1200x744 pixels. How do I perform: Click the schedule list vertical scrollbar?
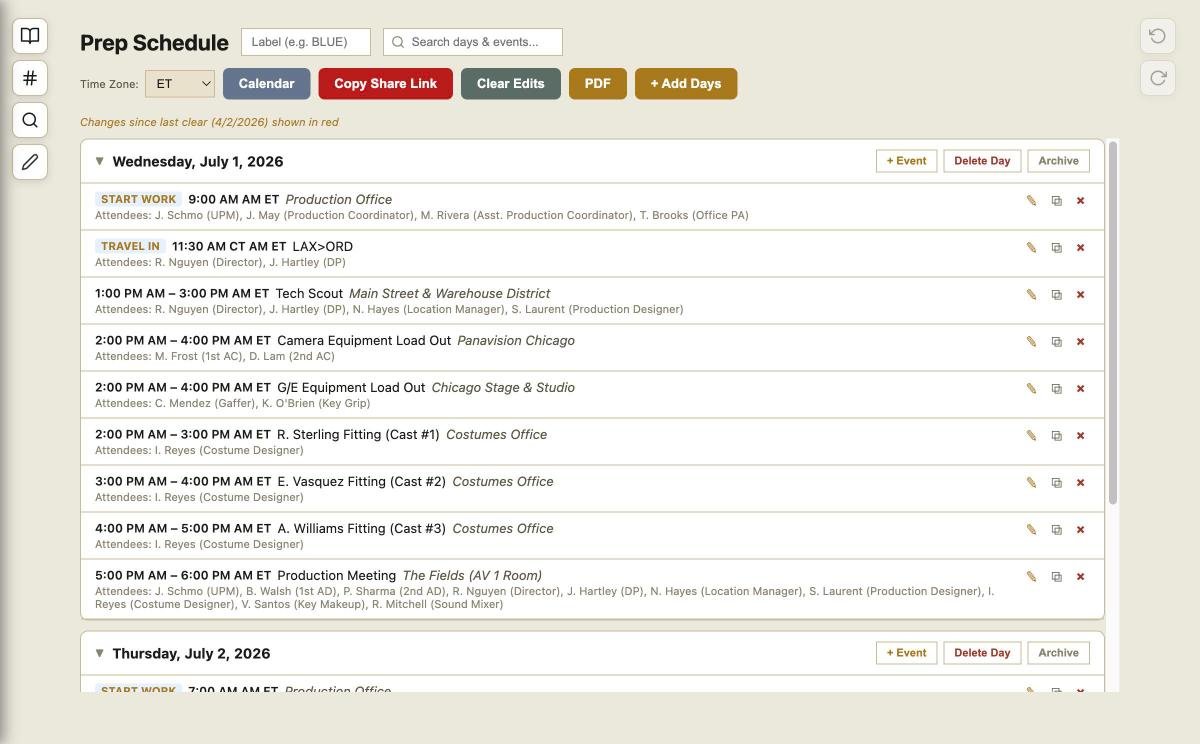pyautogui.click(x=1113, y=323)
